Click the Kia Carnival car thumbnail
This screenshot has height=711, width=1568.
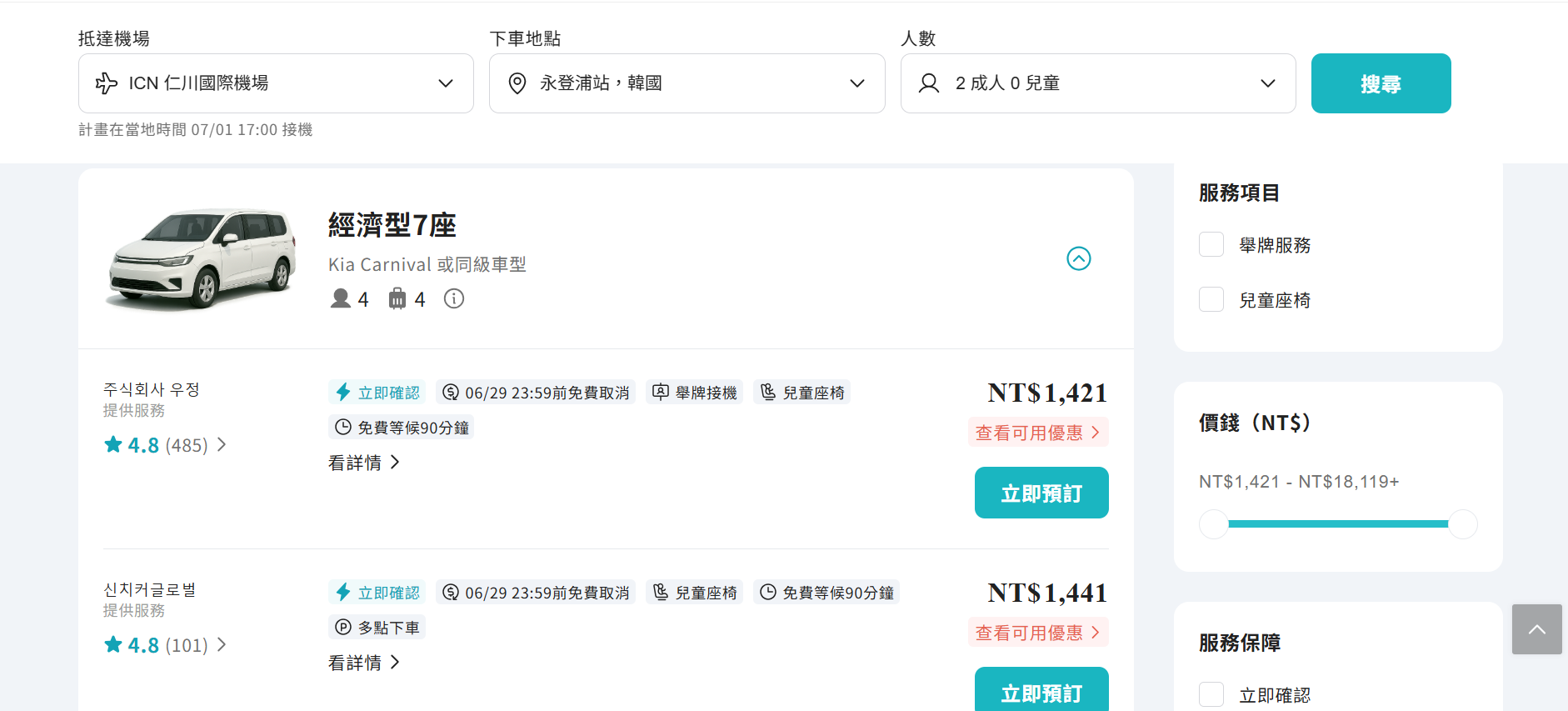[202, 258]
